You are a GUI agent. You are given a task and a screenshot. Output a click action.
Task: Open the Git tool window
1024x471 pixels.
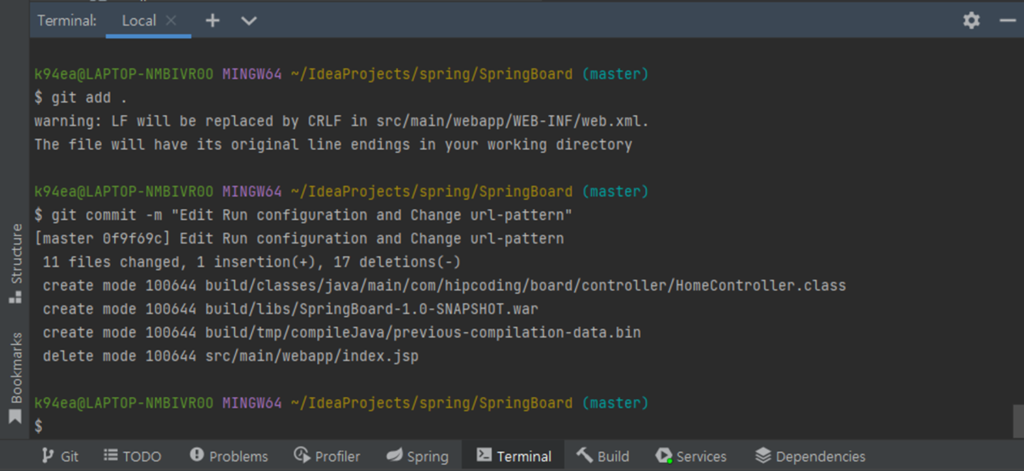point(59,456)
